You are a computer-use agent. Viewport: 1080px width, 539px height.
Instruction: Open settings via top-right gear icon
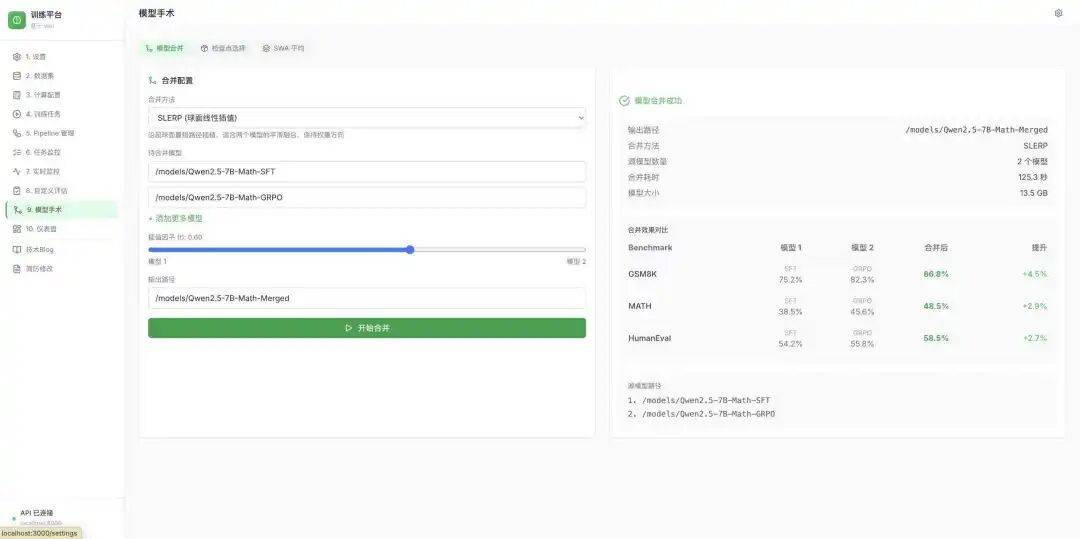pyautogui.click(x=1059, y=13)
